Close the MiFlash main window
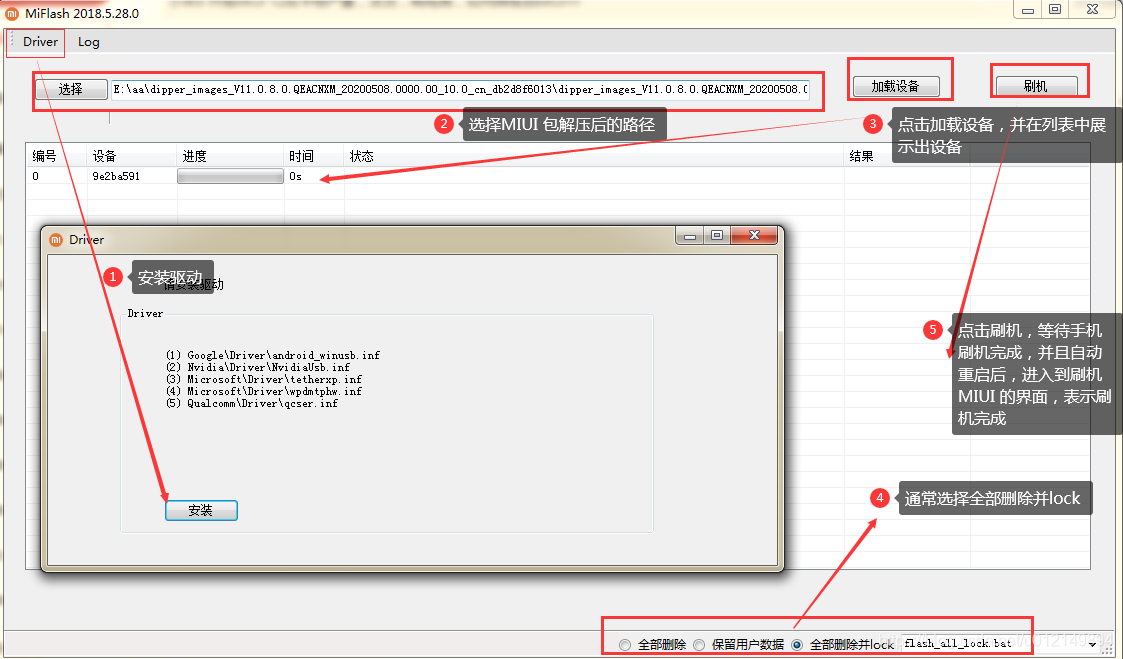1123x659 pixels. click(x=1092, y=10)
